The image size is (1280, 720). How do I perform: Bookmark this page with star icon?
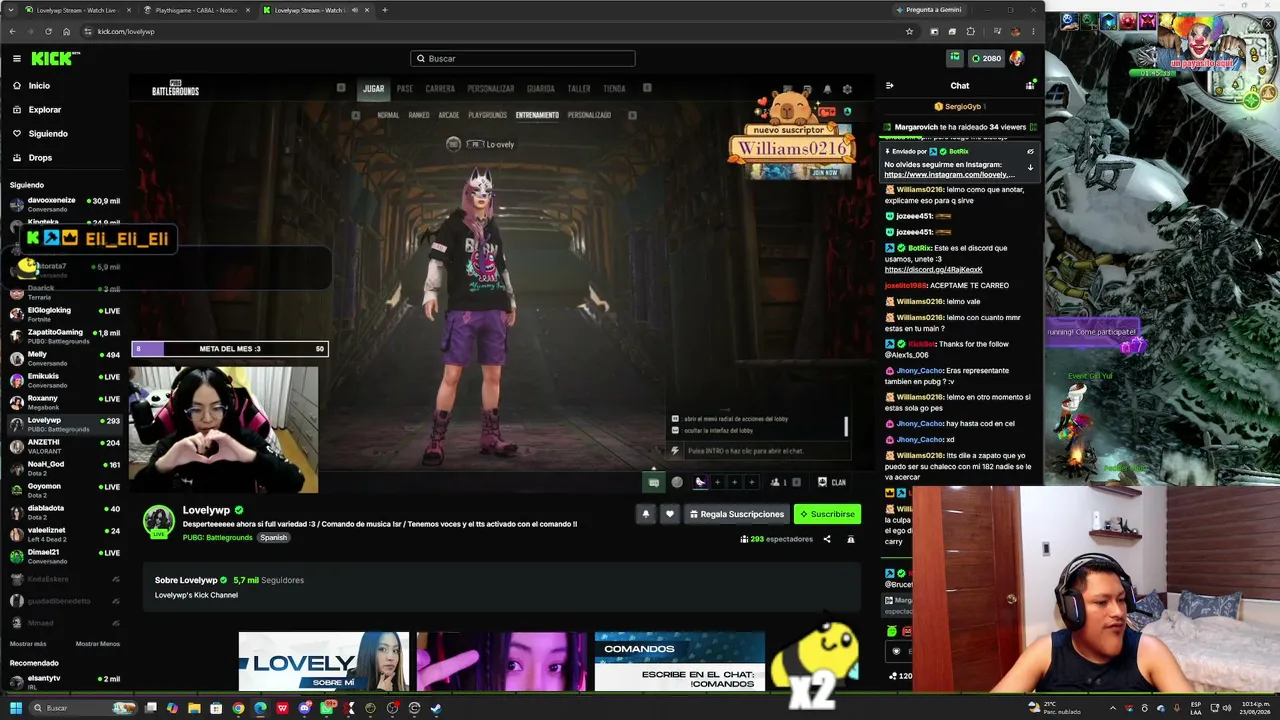click(x=909, y=31)
